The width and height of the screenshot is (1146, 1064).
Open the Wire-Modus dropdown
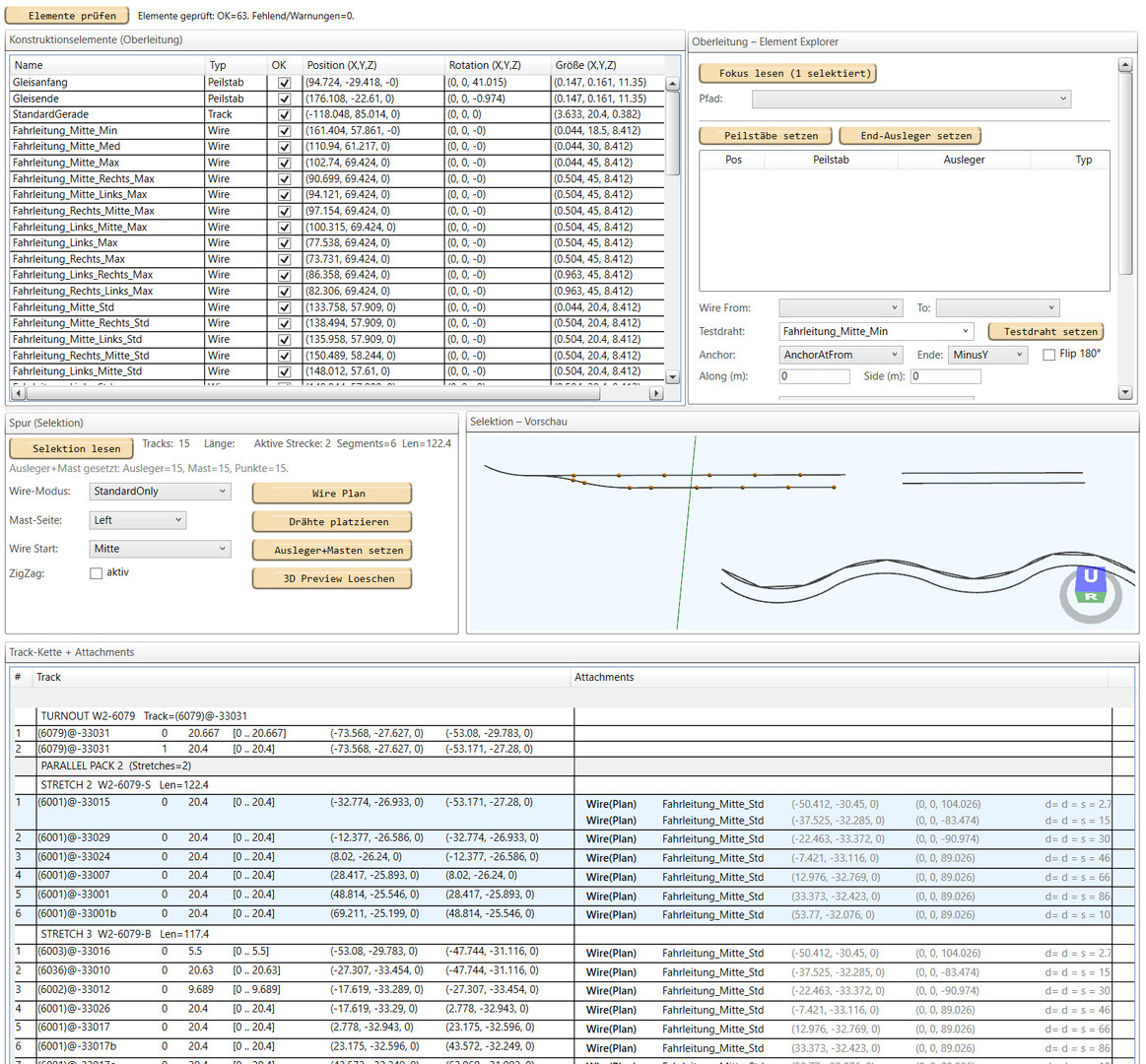pyautogui.click(x=160, y=492)
